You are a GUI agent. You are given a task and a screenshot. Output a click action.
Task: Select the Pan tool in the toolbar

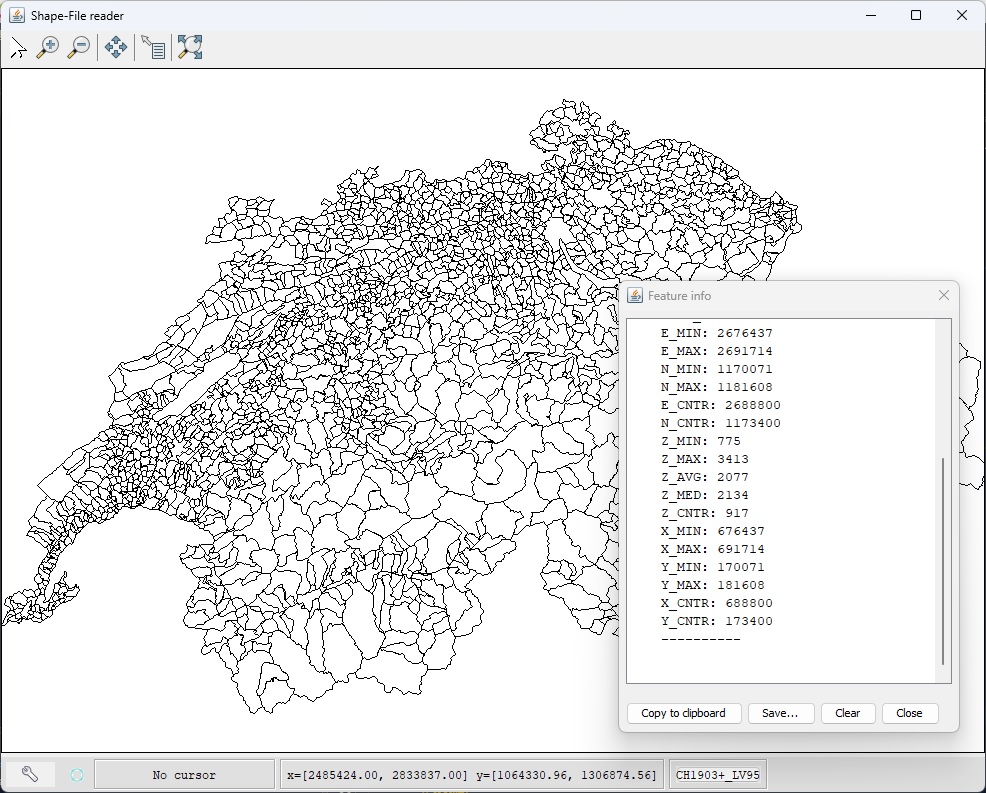pos(116,46)
